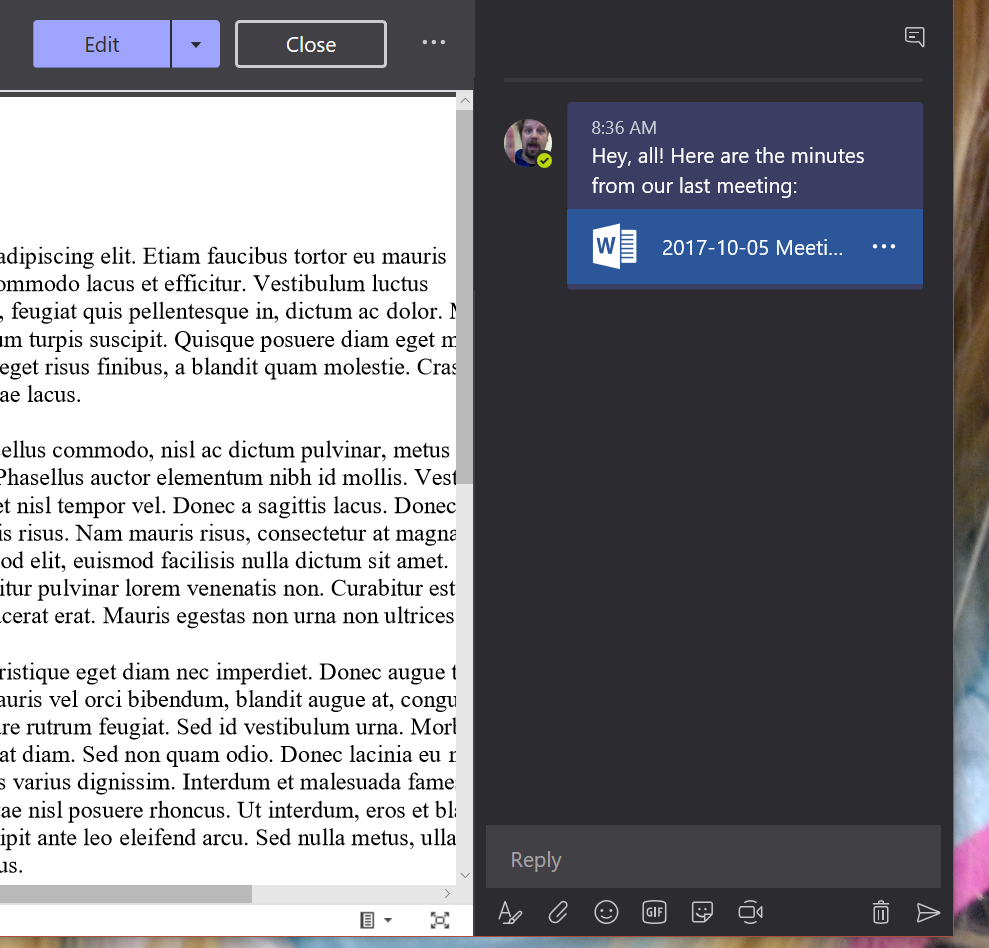Open the sticker picker

[702, 912]
